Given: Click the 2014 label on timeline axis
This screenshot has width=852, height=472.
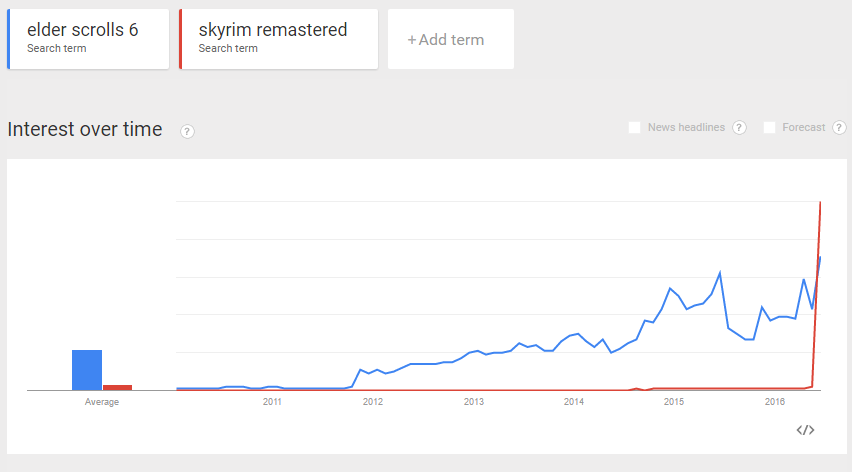Looking at the screenshot, I should point(574,402).
